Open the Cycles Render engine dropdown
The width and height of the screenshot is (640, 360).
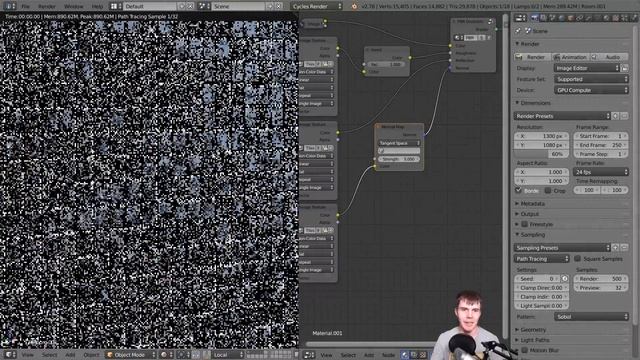(317, 7)
